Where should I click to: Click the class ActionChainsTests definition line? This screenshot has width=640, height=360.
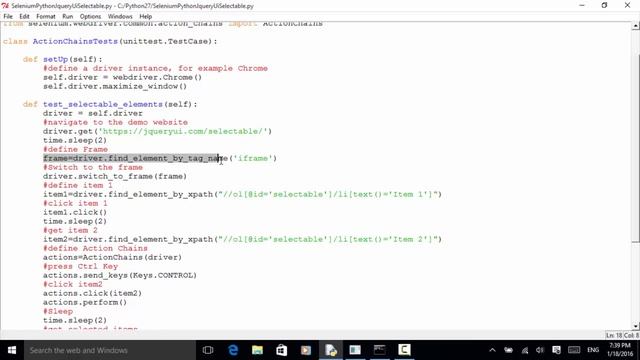point(110,41)
